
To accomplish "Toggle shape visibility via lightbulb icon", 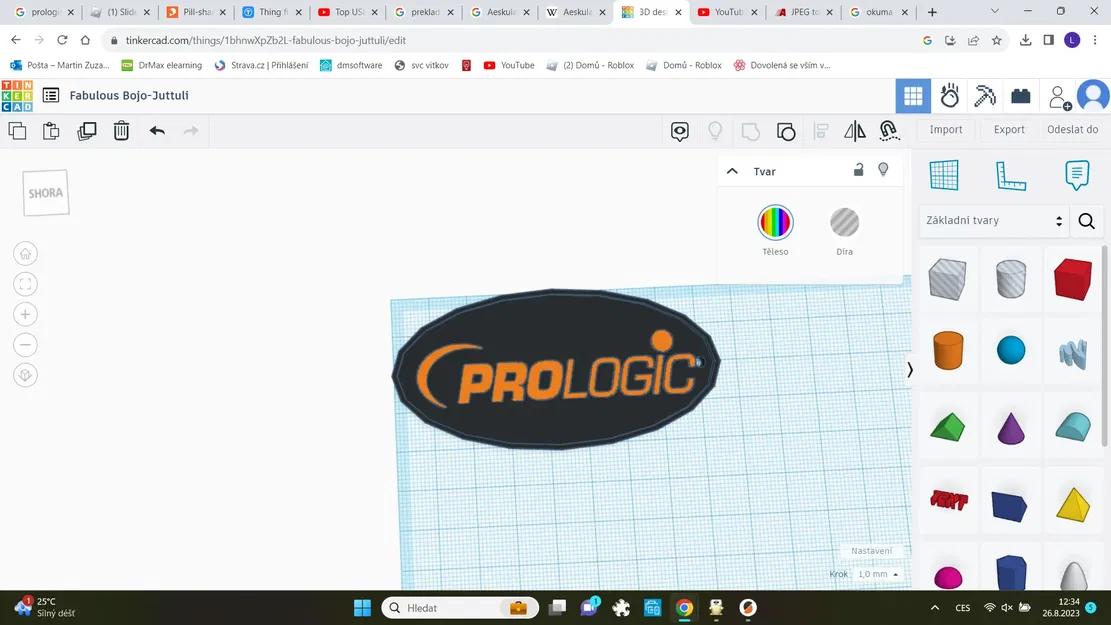I will pos(883,170).
